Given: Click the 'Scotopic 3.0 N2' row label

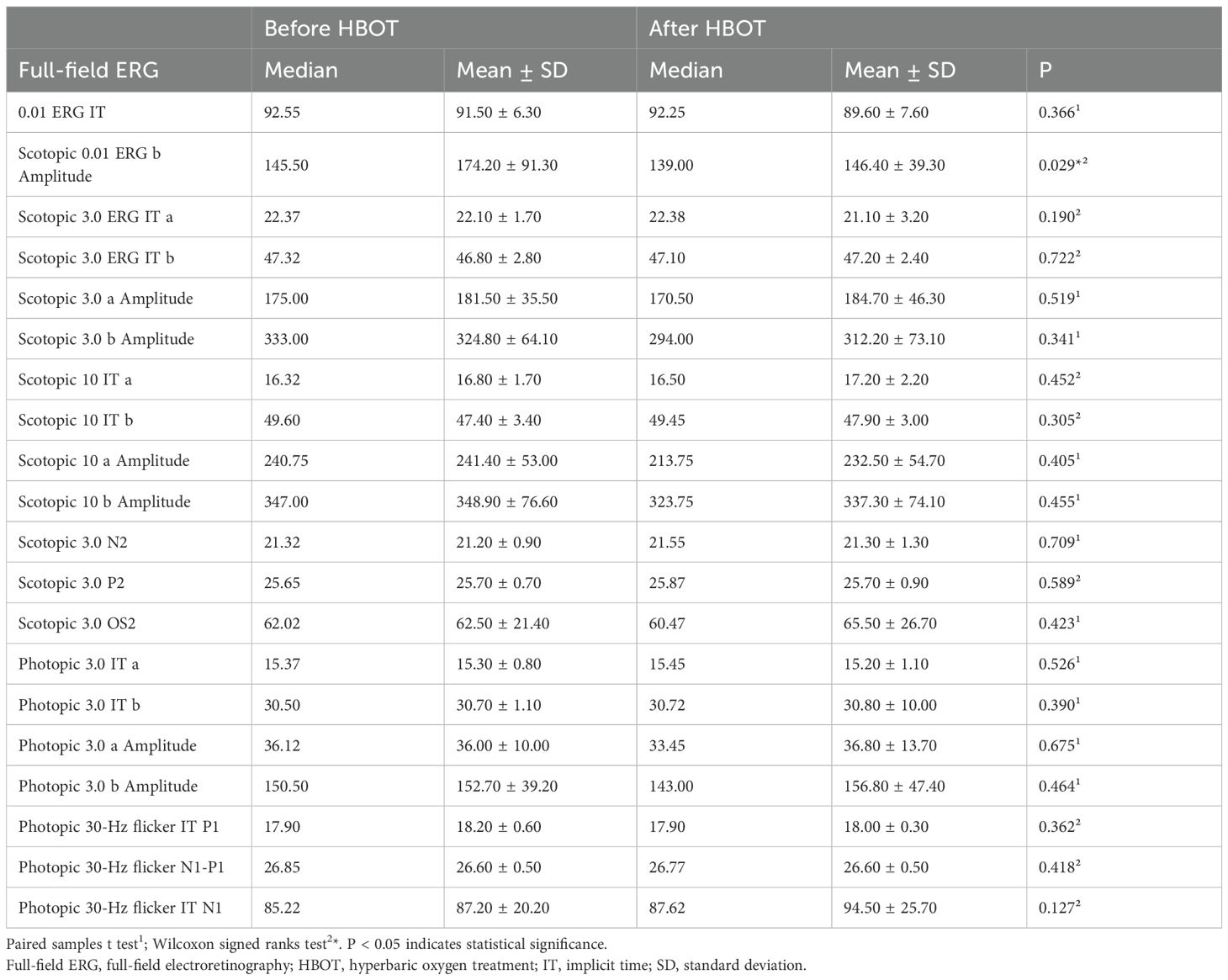Looking at the screenshot, I should pyautogui.click(x=73, y=543).
